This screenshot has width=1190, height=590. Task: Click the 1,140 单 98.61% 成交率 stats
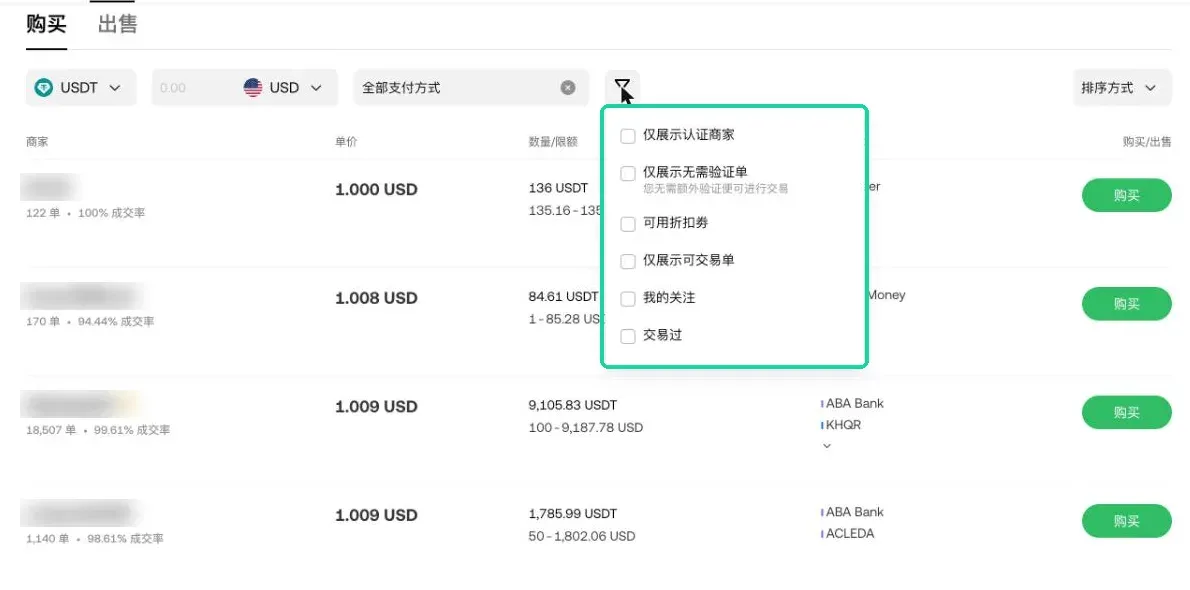tap(95, 539)
